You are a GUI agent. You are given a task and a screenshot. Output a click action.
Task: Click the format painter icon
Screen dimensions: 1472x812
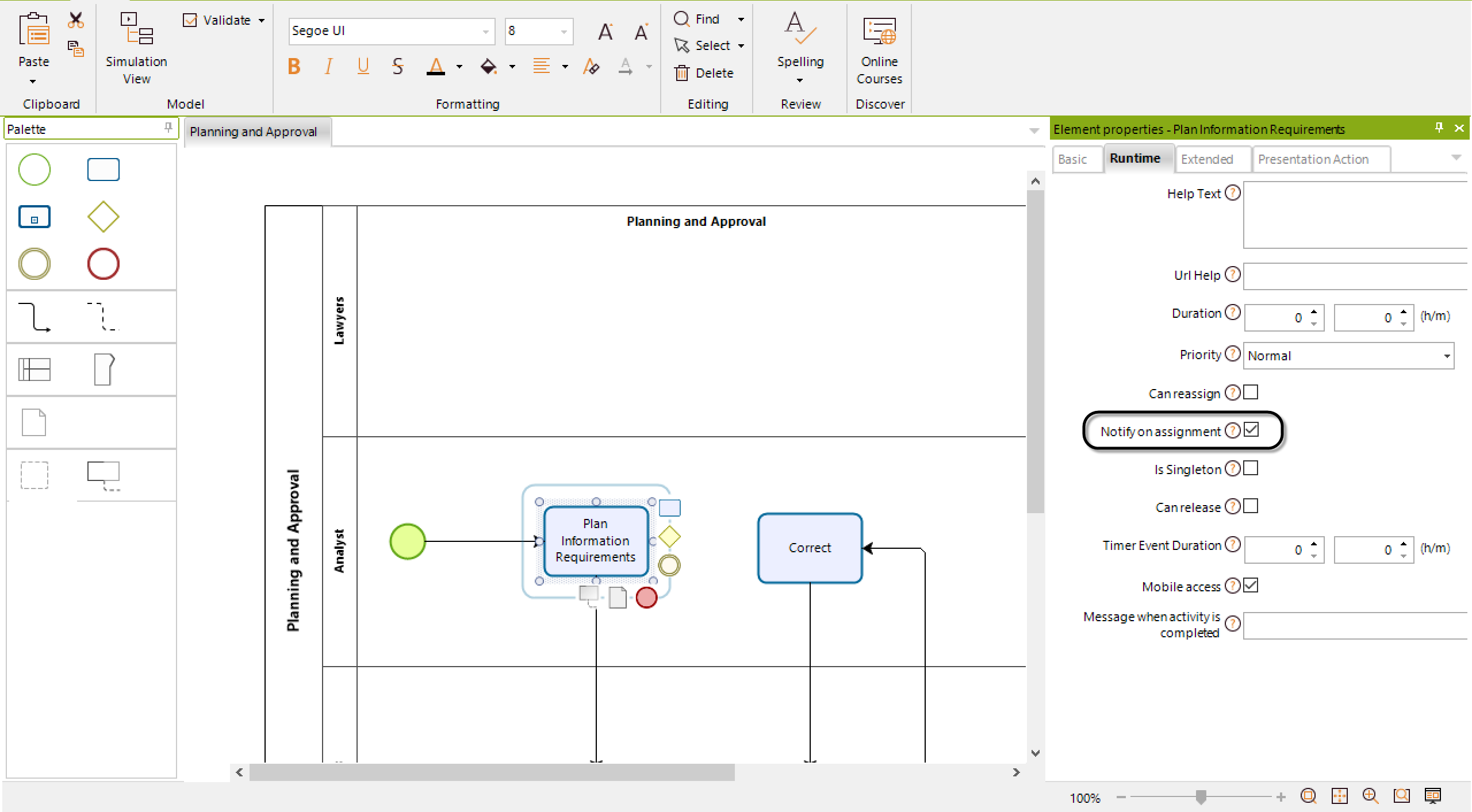point(591,67)
